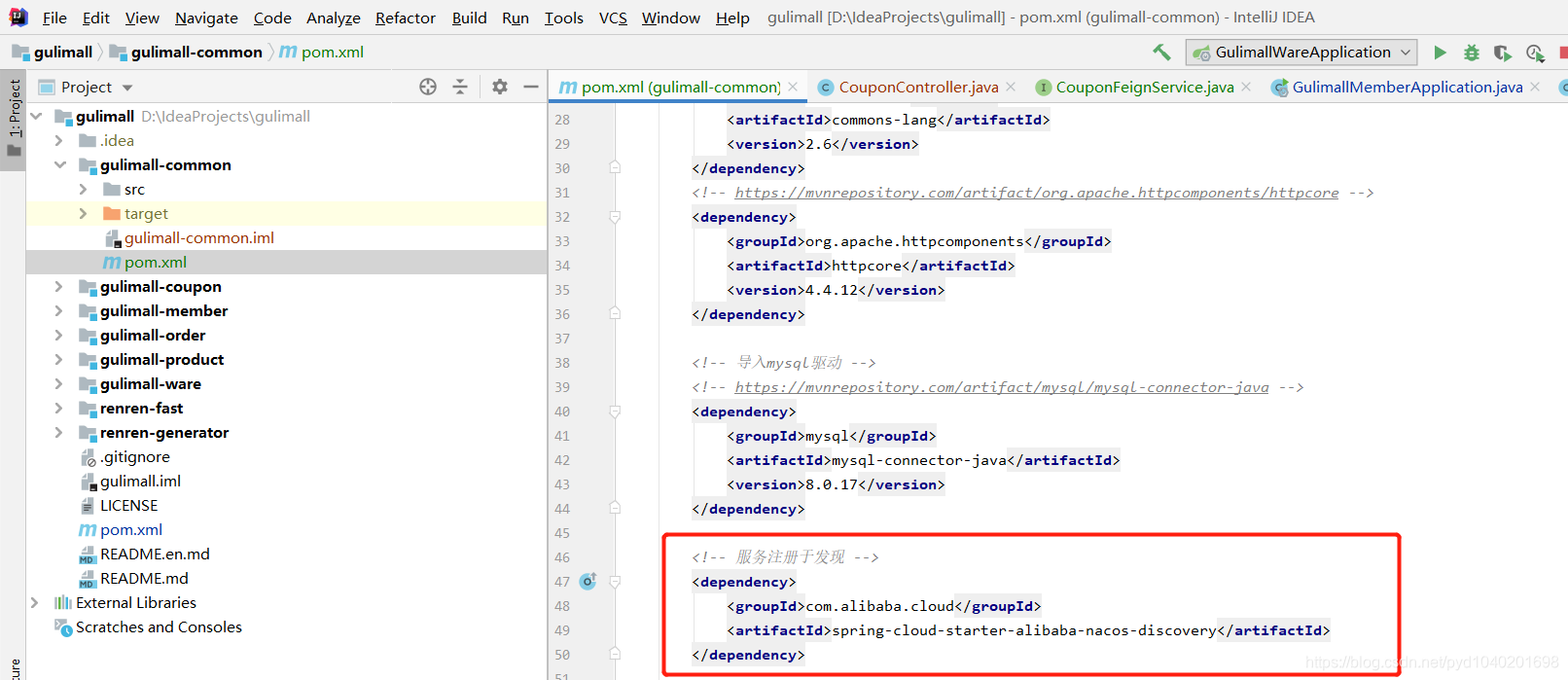Screen dimensions: 1568x680
Task: Close the GulimallMemberApplication.java tab
Action: click(1535, 87)
